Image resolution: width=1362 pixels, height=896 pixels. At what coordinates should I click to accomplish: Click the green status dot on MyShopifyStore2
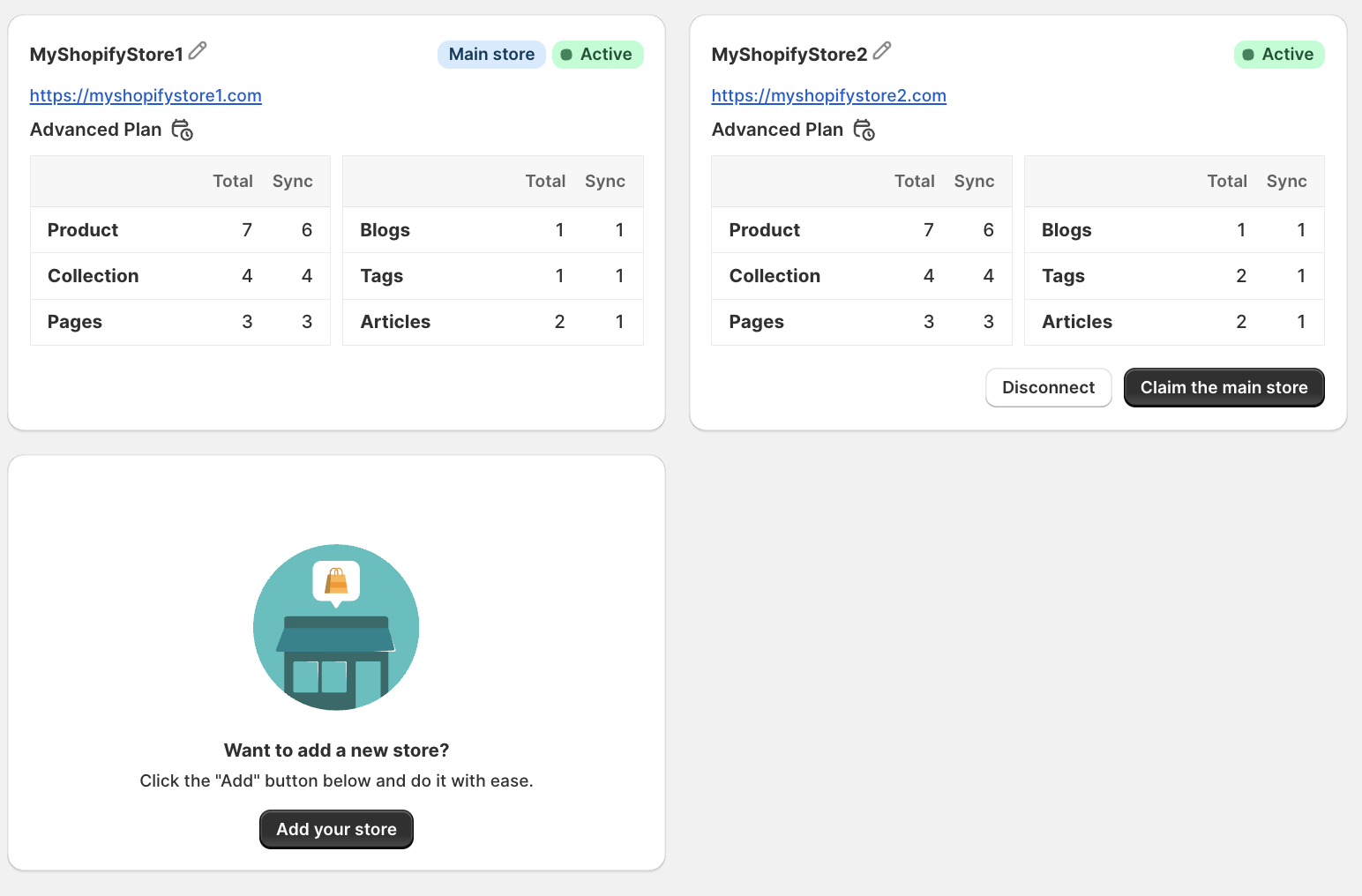(x=1249, y=54)
